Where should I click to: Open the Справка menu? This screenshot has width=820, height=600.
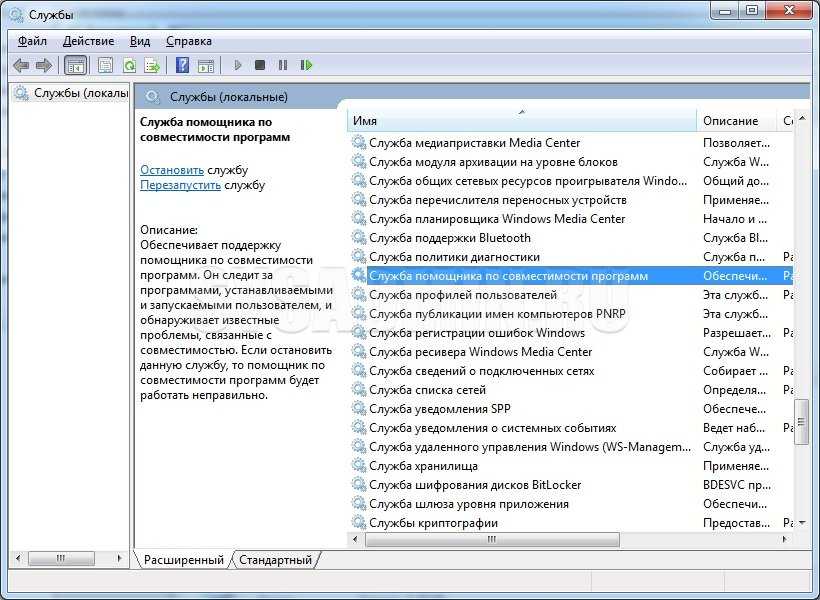(189, 41)
